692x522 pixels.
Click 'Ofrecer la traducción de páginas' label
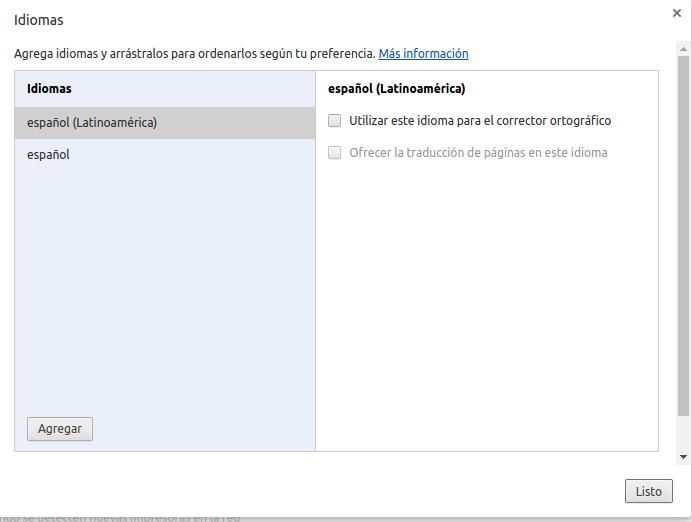[478, 153]
